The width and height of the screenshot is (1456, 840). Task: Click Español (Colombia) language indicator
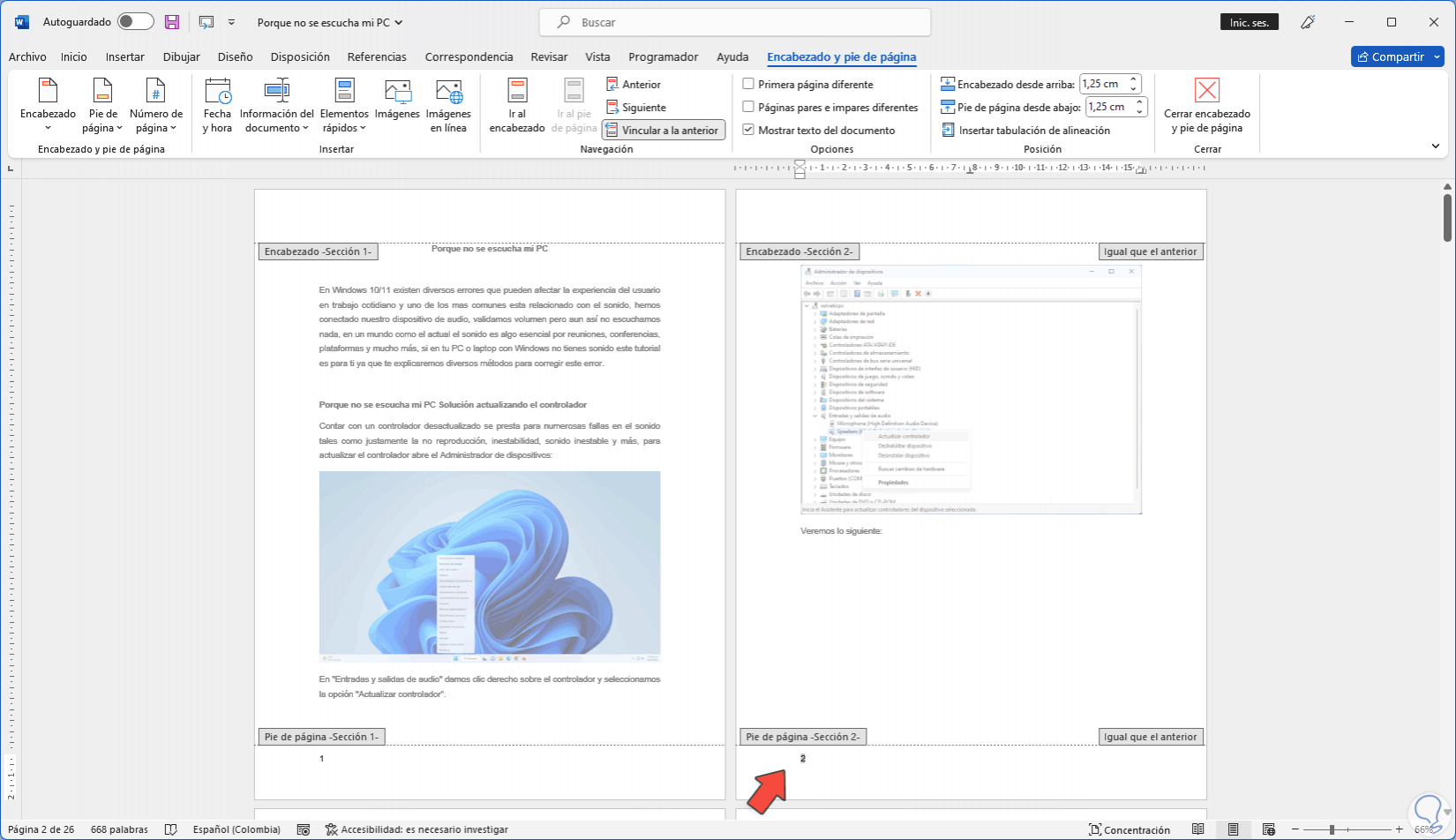(236, 829)
